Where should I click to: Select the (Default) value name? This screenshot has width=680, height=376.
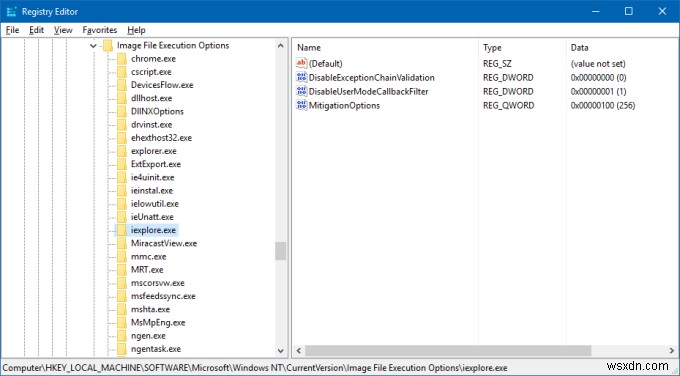click(x=325, y=64)
